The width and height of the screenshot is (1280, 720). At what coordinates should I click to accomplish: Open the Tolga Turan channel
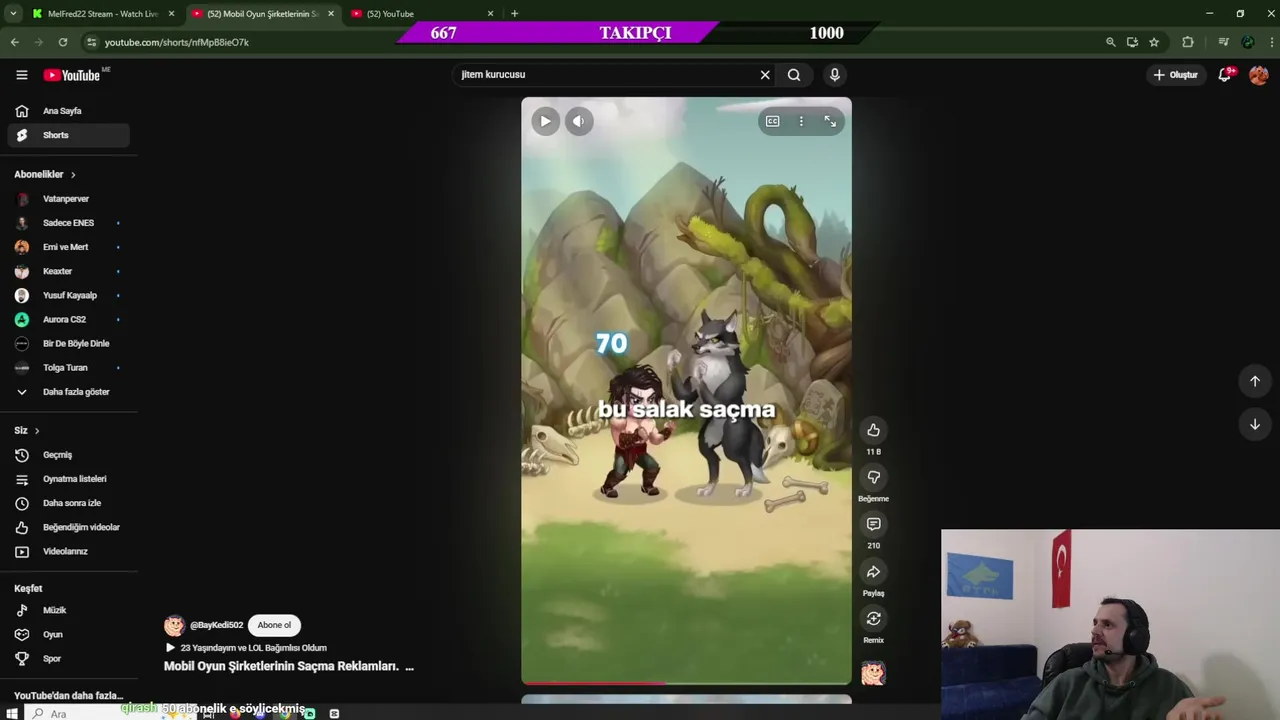click(x=68, y=367)
